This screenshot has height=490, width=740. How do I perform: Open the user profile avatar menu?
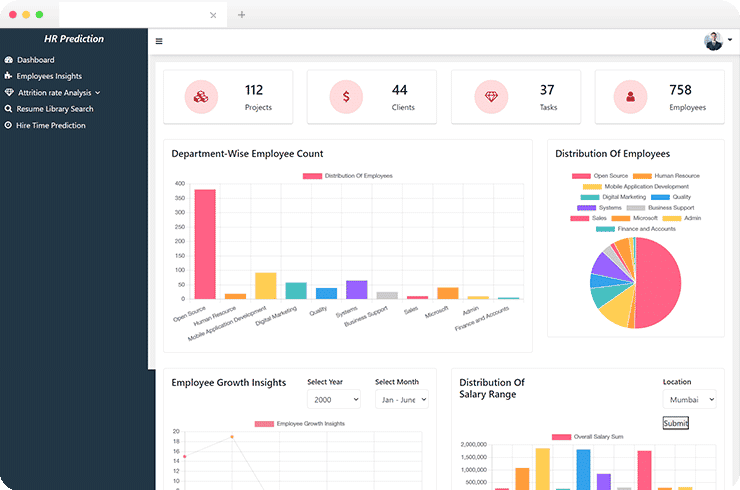coord(717,41)
